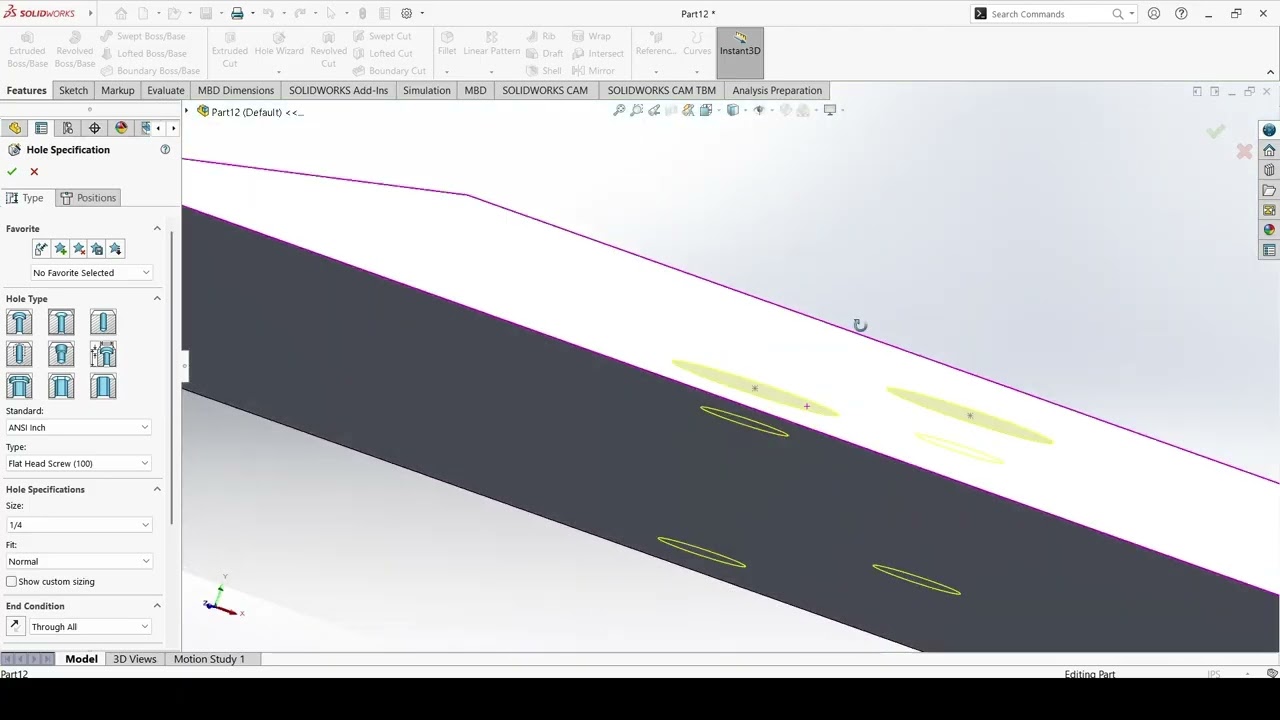Select the Straight Tap hole type
1280x720 pixels.
19,354
